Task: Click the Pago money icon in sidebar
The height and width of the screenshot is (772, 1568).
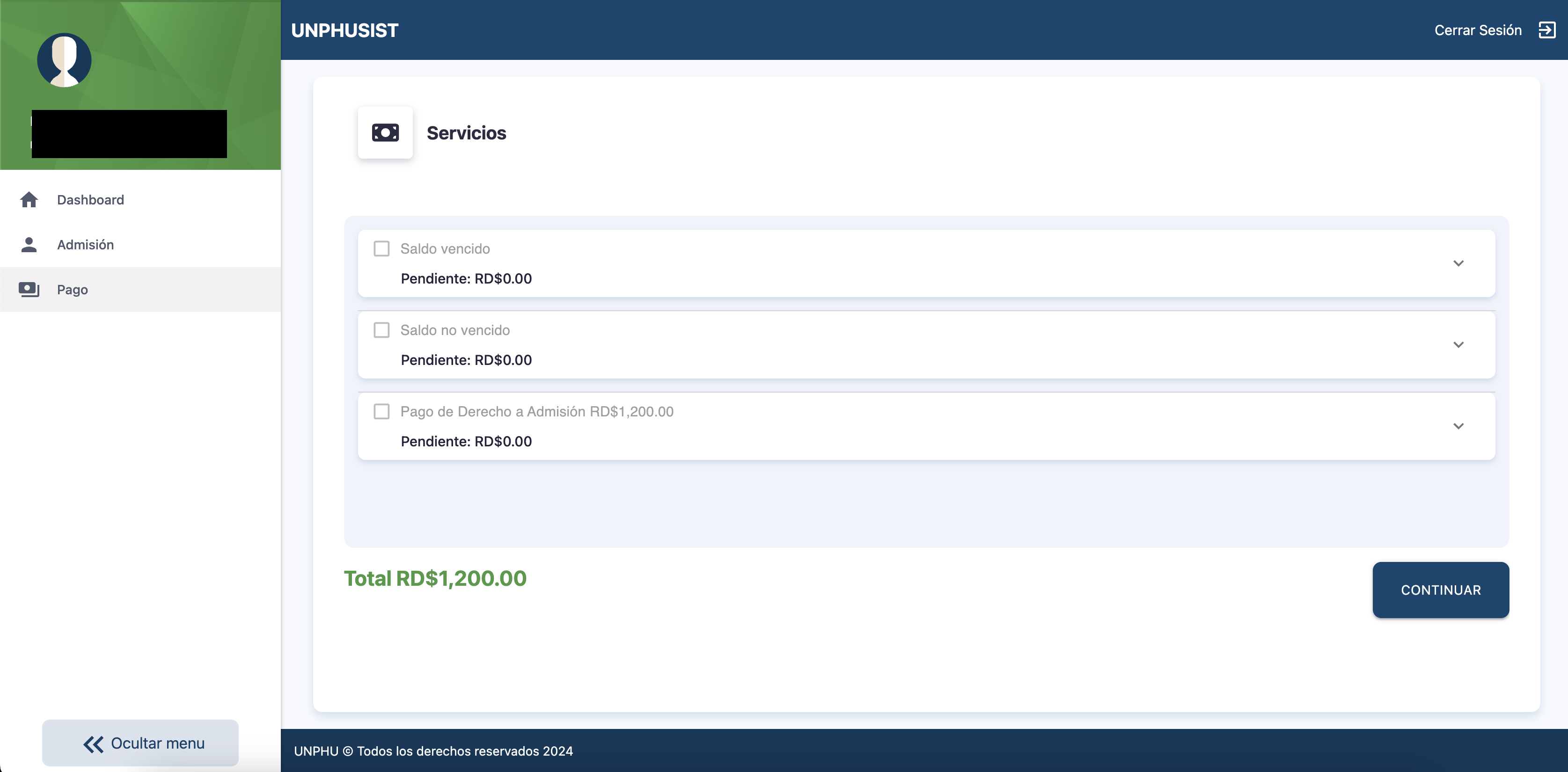Action: click(29, 290)
